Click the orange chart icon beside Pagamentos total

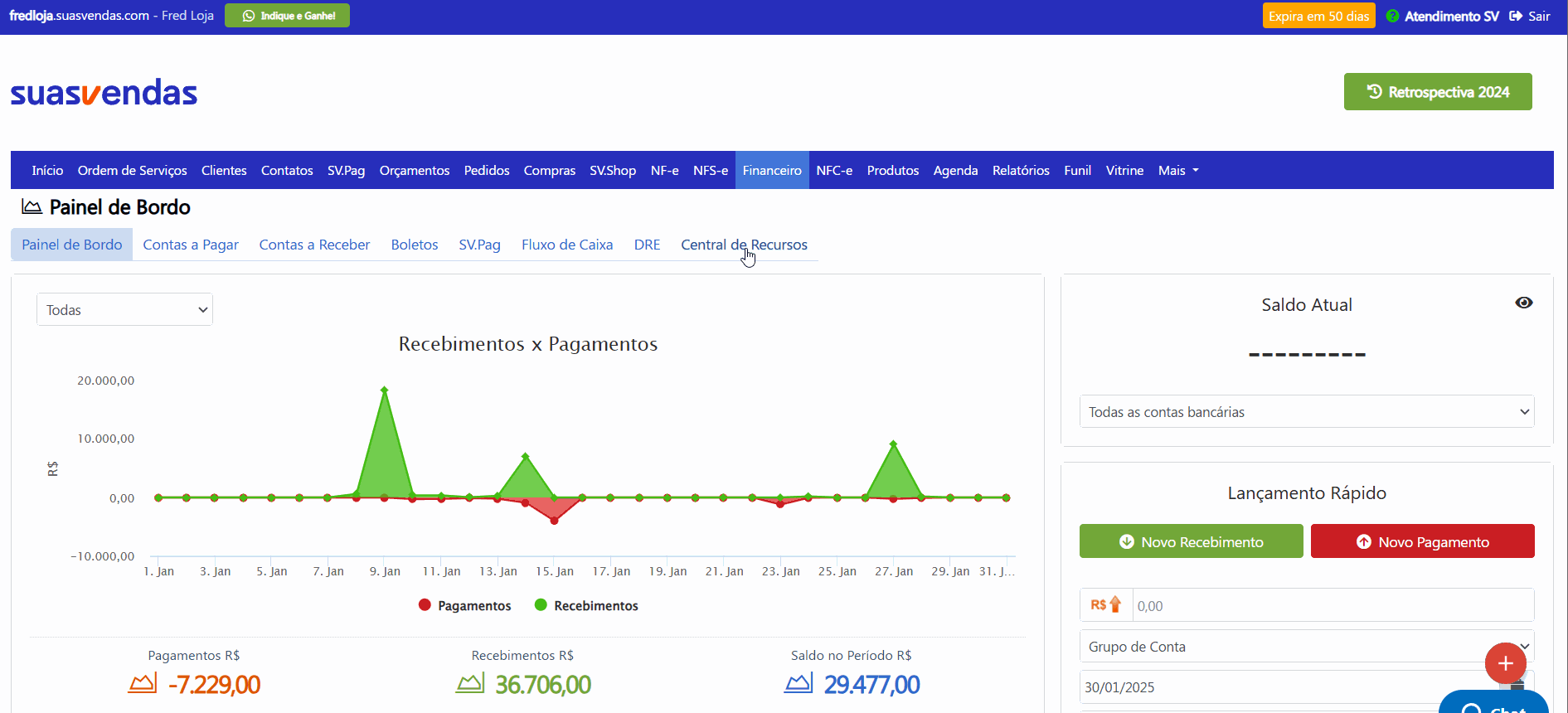(143, 683)
